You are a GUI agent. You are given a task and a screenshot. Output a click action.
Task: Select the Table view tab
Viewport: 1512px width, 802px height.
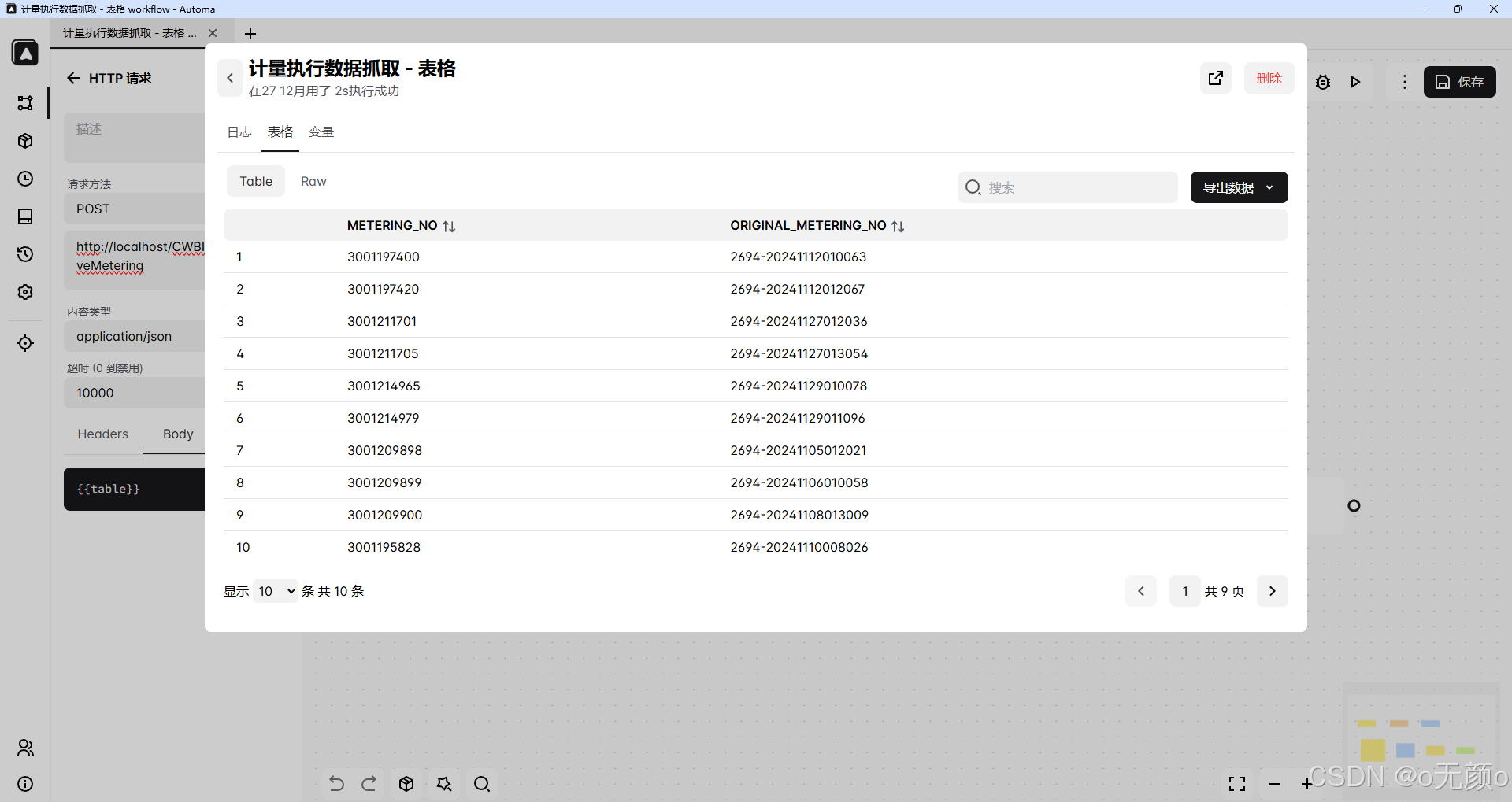pos(256,181)
